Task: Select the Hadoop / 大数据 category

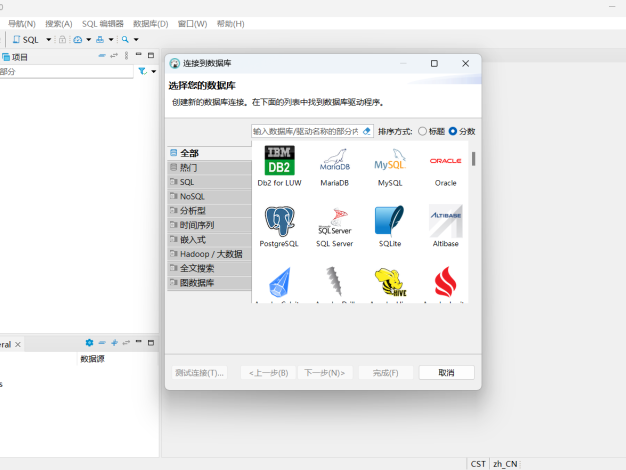Action: [x=209, y=254]
